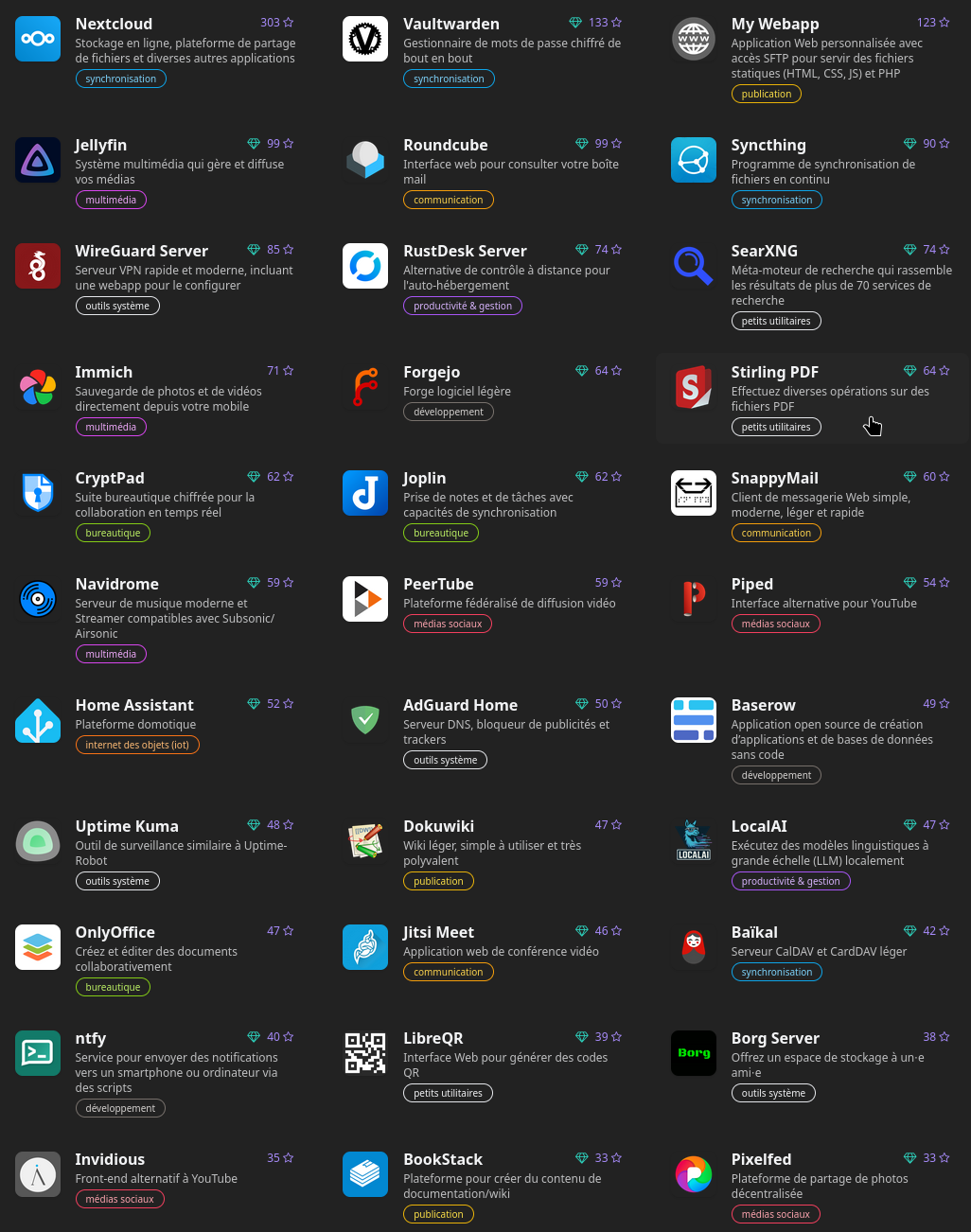Click the Stirling PDF red S icon
This screenshot has width=971, height=1232.
694,387
